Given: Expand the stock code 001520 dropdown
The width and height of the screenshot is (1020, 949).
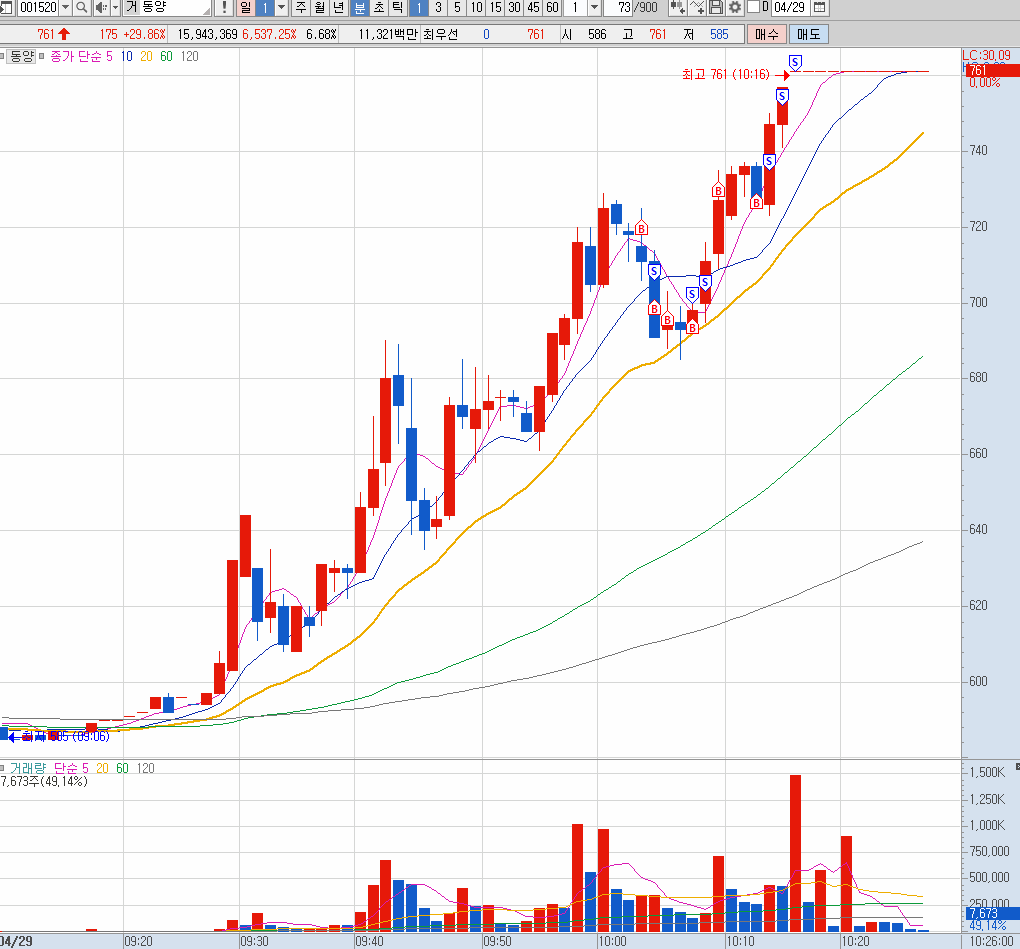Looking at the screenshot, I should click(66, 8).
